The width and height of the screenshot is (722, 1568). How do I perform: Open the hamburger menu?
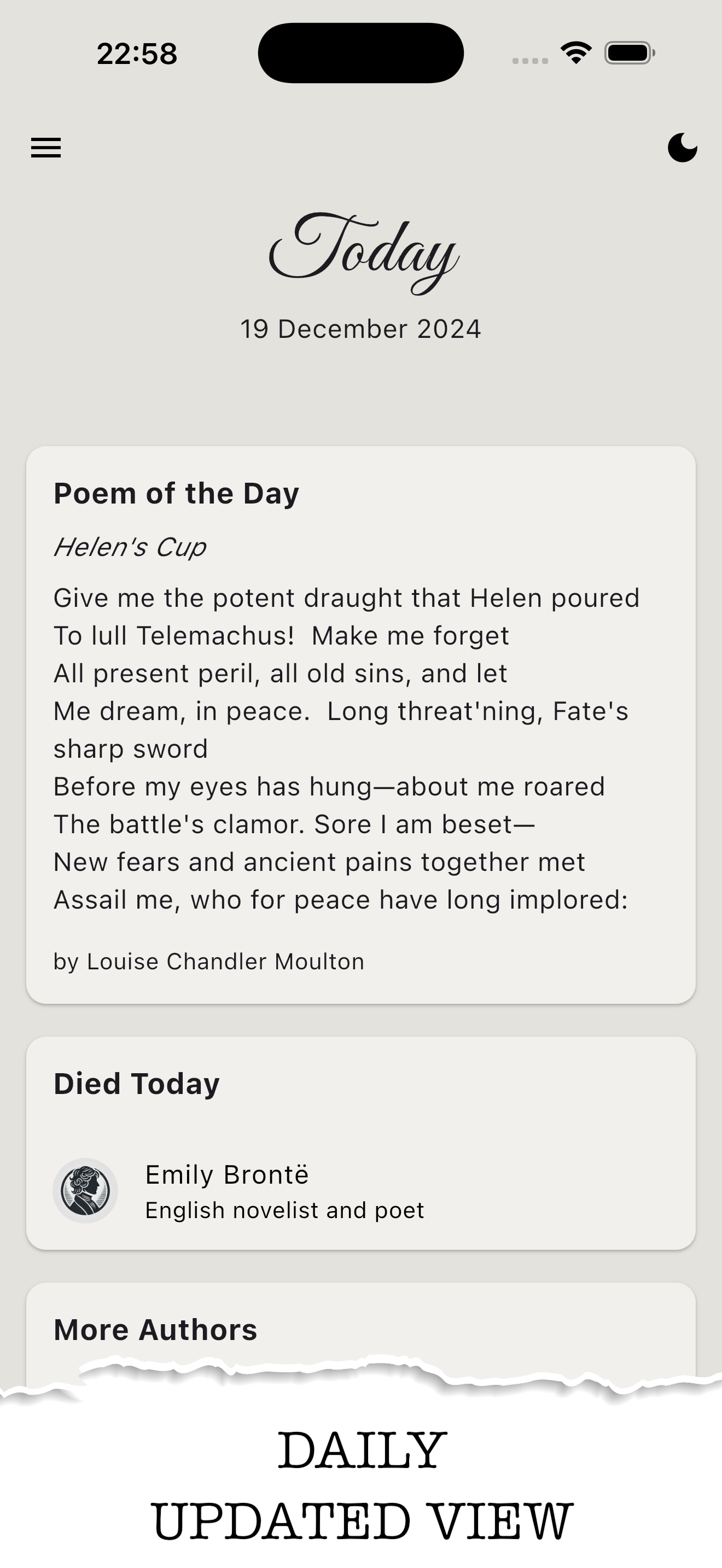pyautogui.click(x=46, y=148)
